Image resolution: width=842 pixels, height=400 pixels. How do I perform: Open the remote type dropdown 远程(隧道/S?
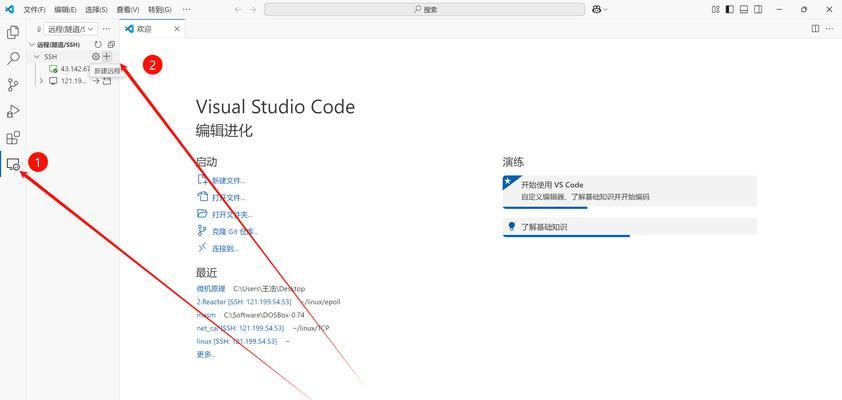pos(72,29)
